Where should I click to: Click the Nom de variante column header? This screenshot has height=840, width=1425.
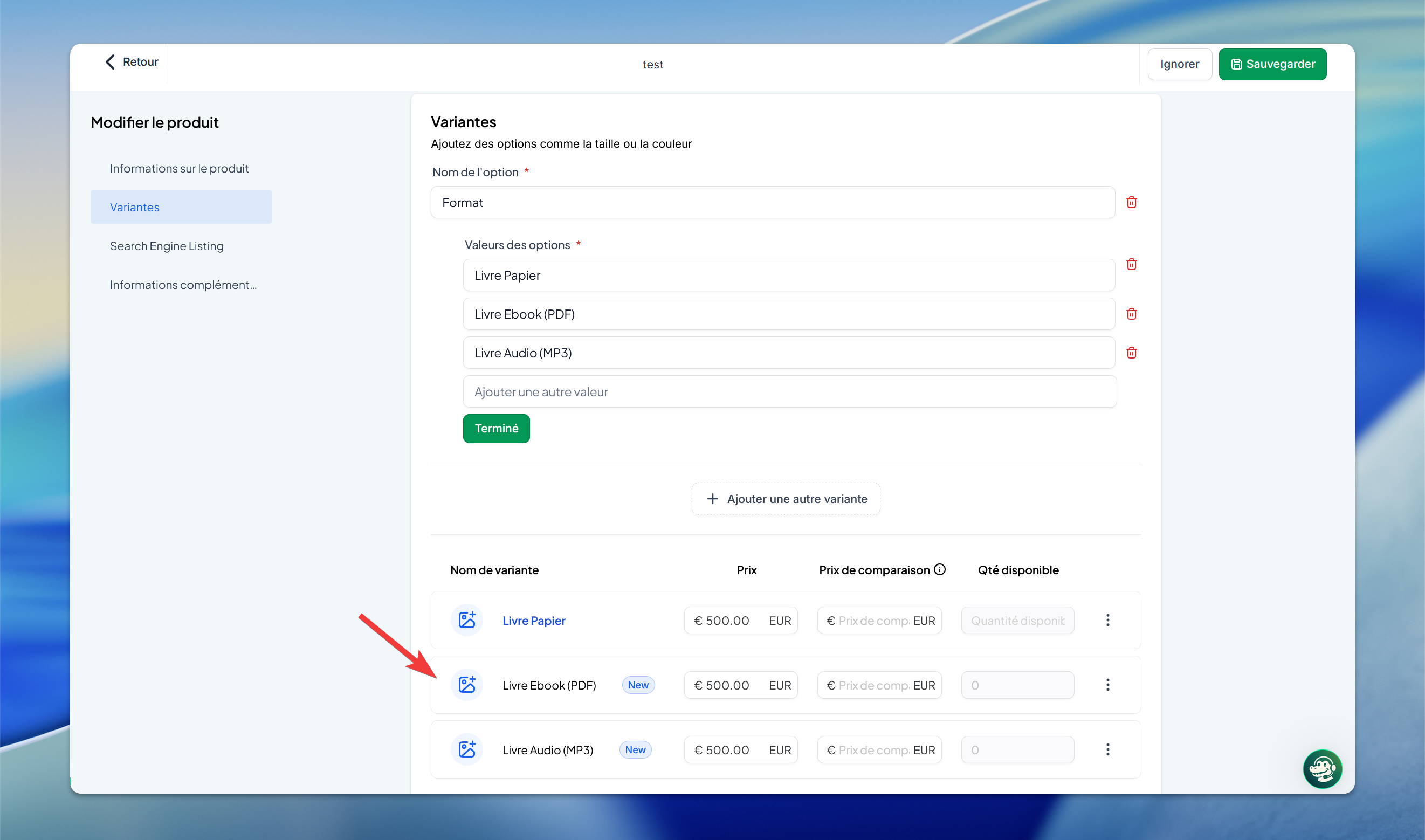494,570
